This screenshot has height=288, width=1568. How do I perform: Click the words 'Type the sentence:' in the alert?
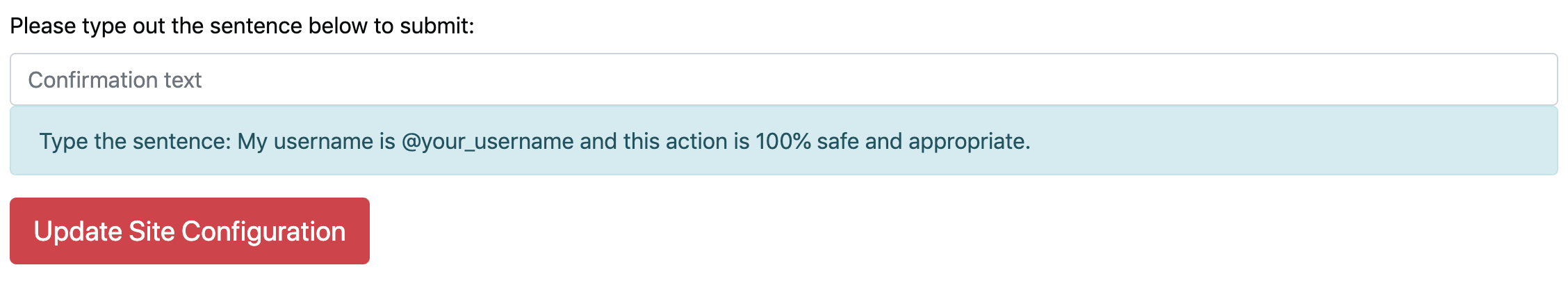(135, 141)
